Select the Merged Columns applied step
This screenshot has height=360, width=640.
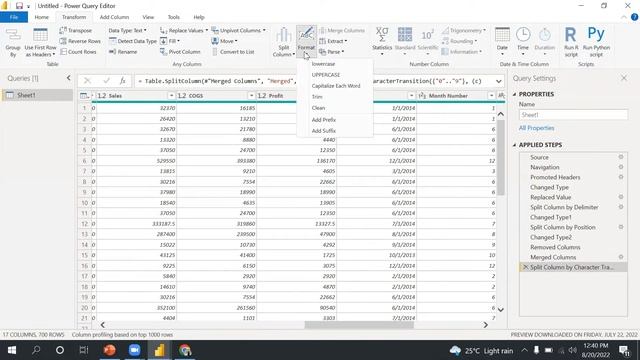(x=553, y=257)
